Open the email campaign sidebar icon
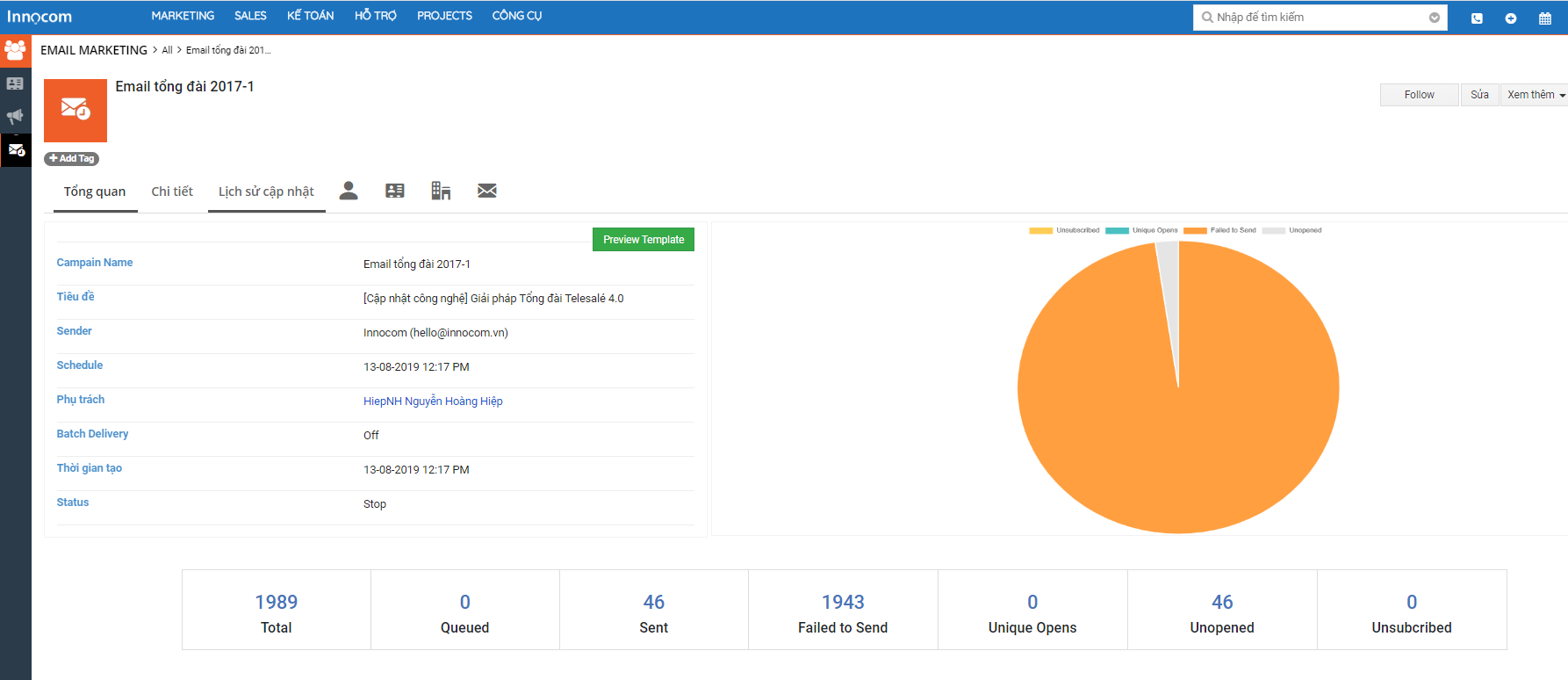1568x680 pixels. point(16,150)
